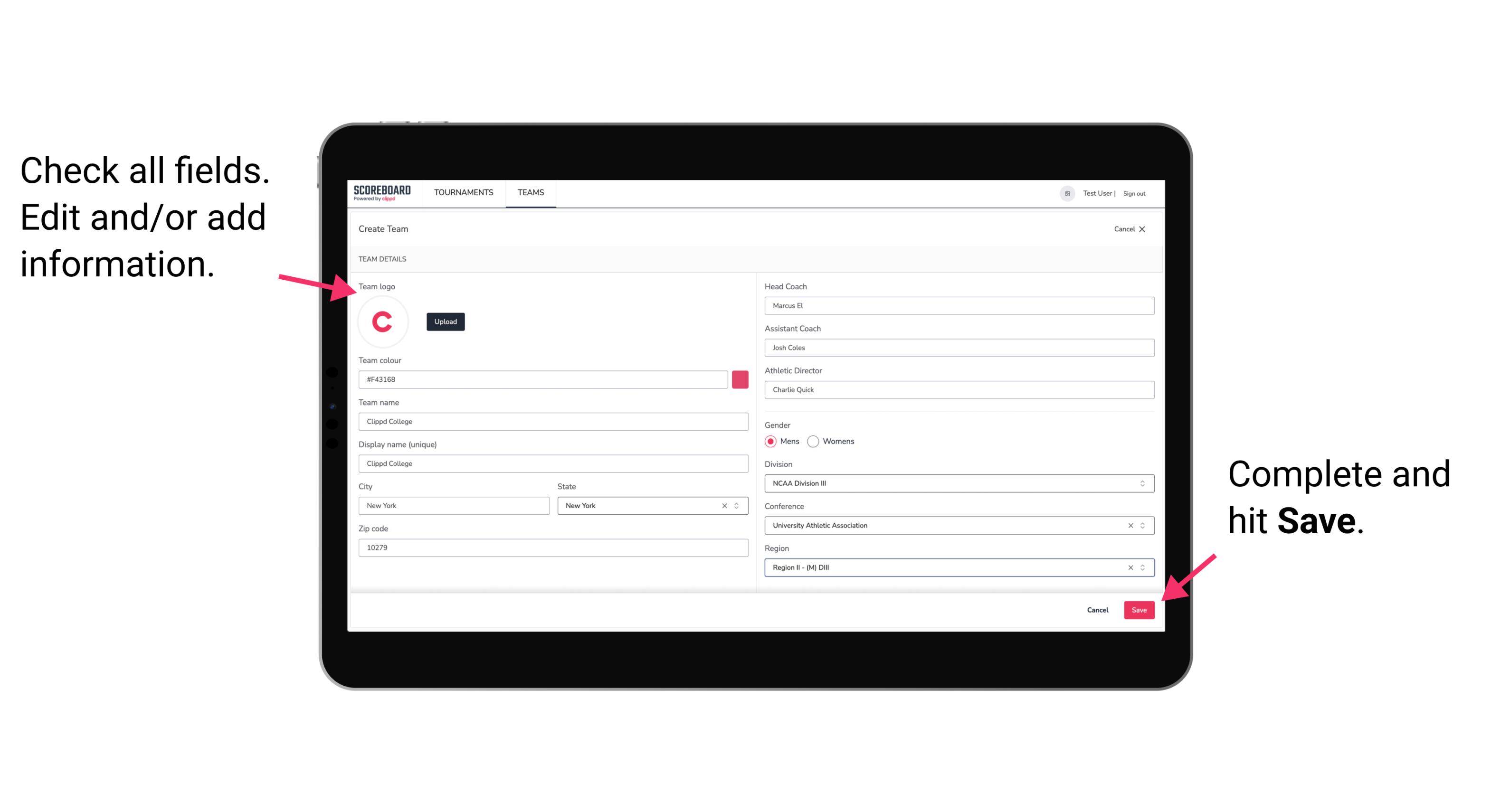Toggle the State dropdown for New York
The height and width of the screenshot is (812, 1510).
tap(738, 505)
